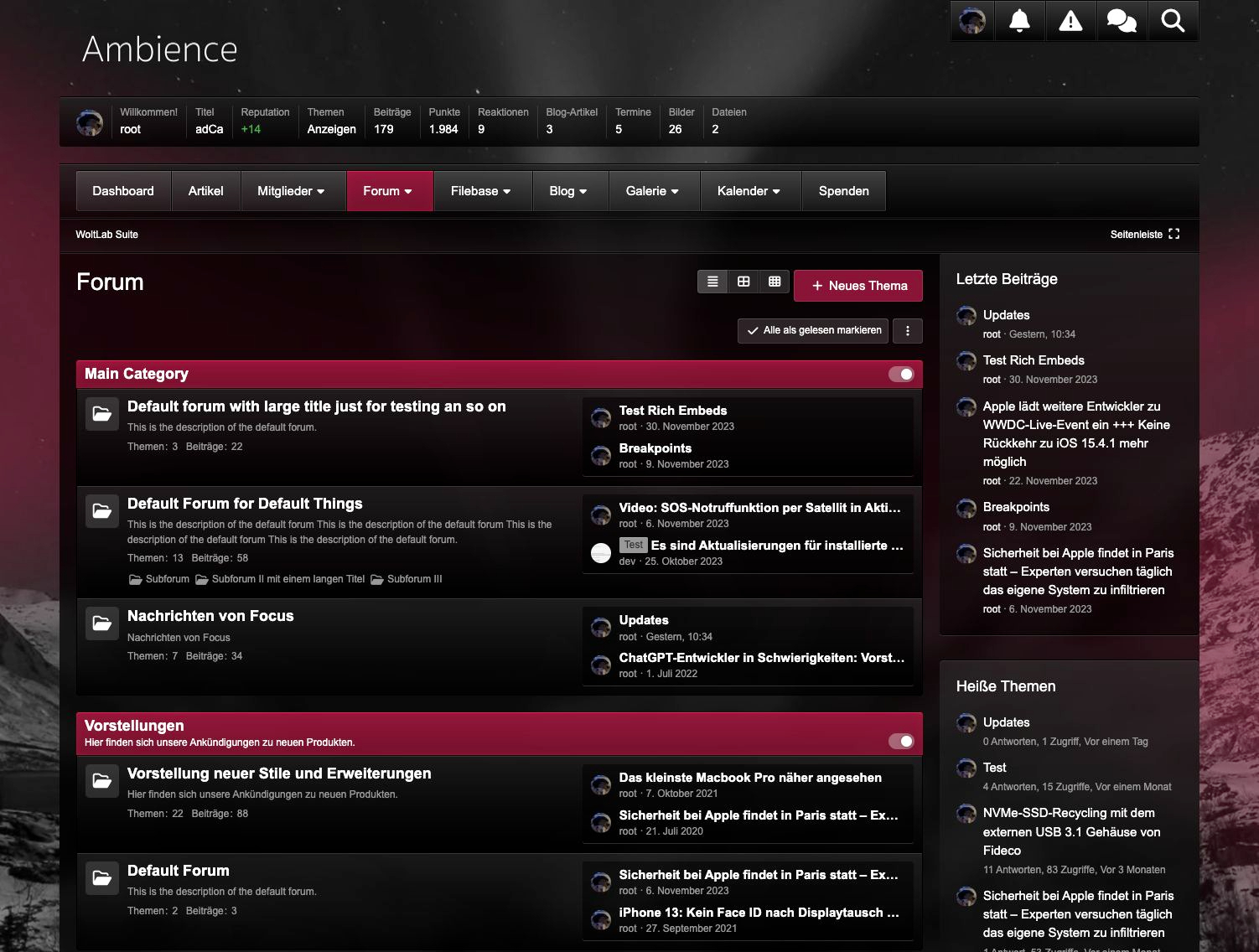Go to the Dashboard menu item

click(x=123, y=191)
